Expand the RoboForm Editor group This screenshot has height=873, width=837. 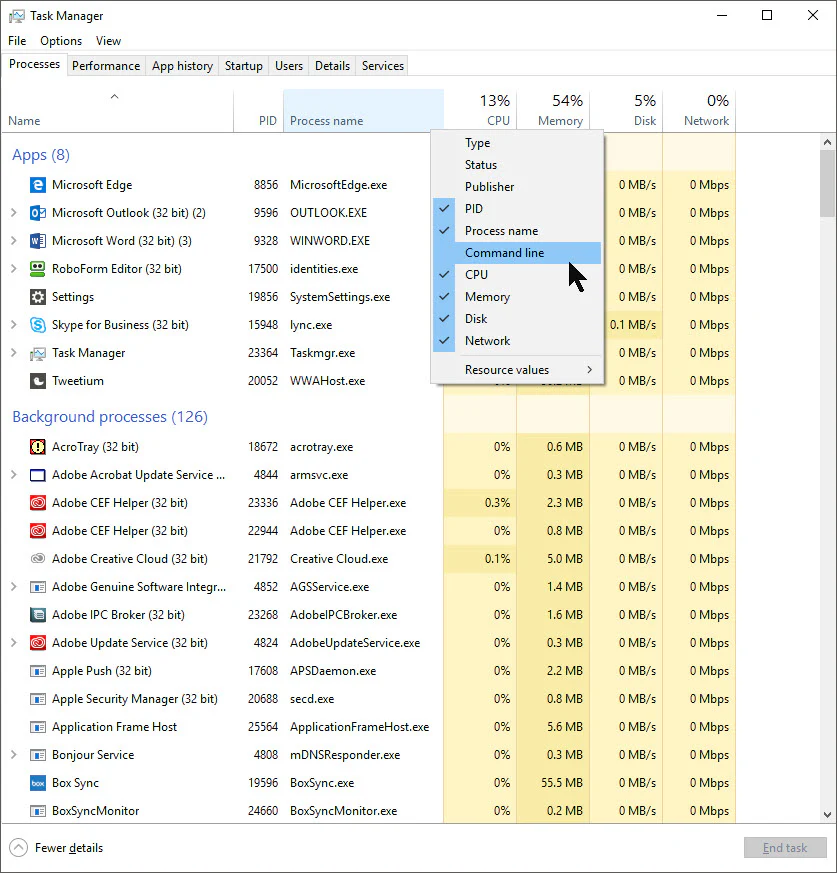[14, 269]
